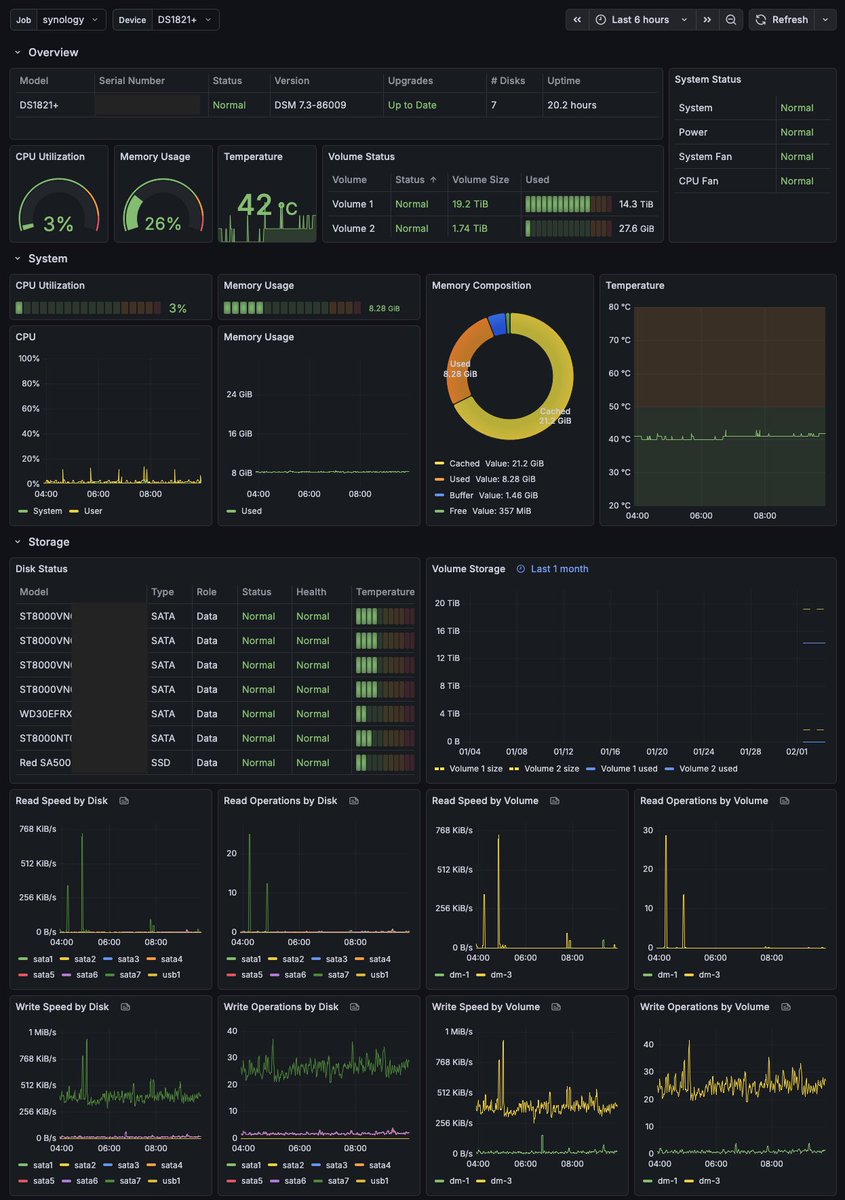Open the Memory Composition panel title menu
The image size is (845, 1200).
481,285
